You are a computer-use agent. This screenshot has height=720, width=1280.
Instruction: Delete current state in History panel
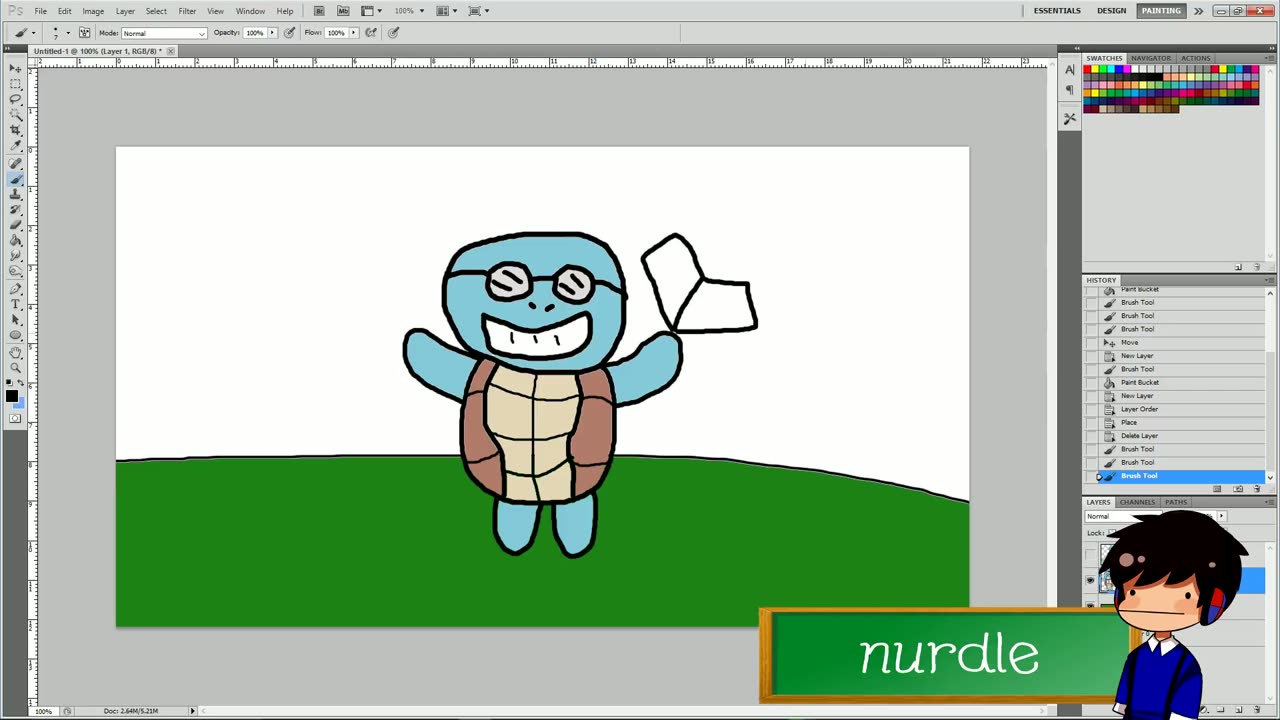[1257, 489]
